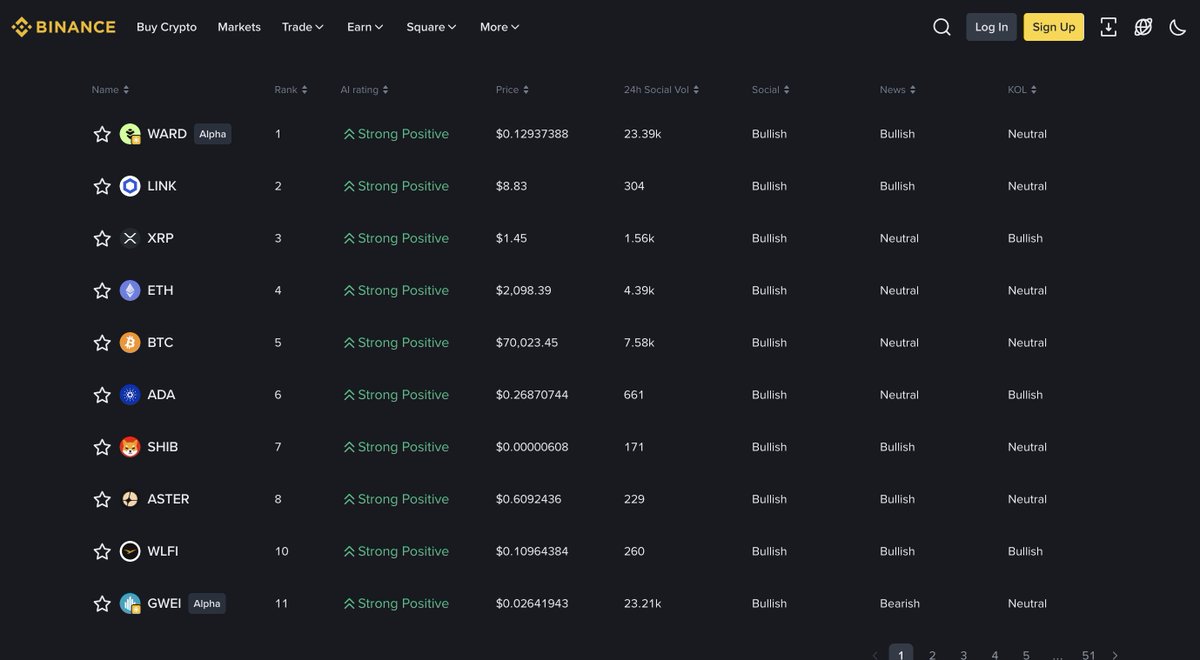Open the search magnifier icon
Screen dimensions: 1200x660
tap(942, 27)
